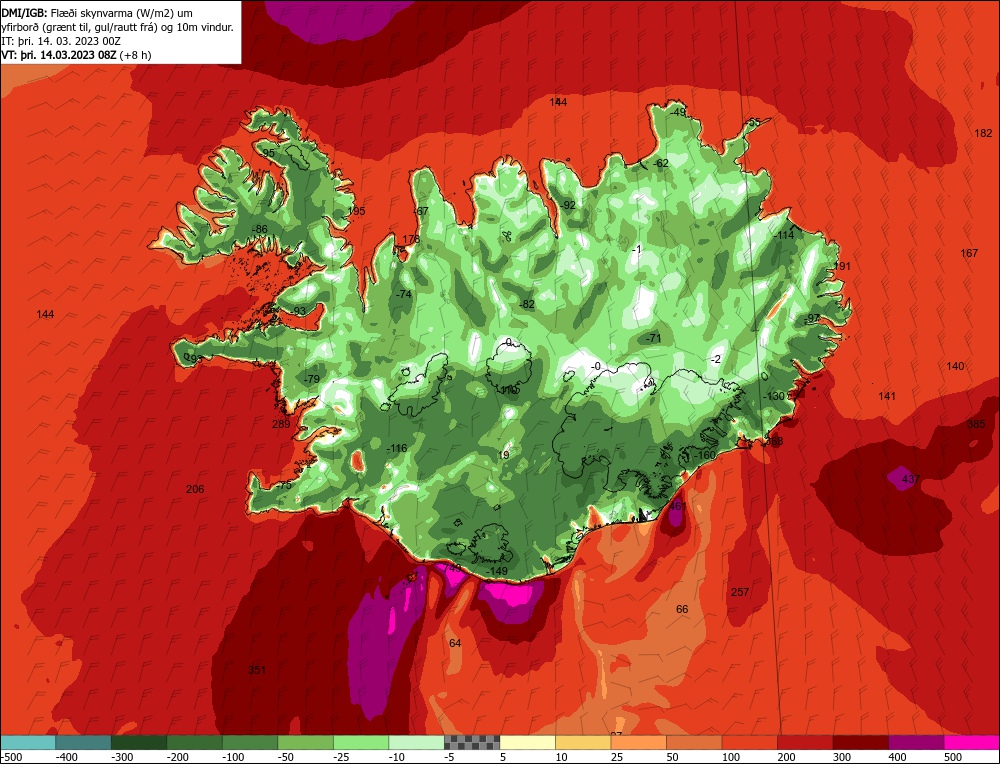This screenshot has width=1000, height=764.
Task: Click the map value -130 in the southeast
Action: coord(774,397)
